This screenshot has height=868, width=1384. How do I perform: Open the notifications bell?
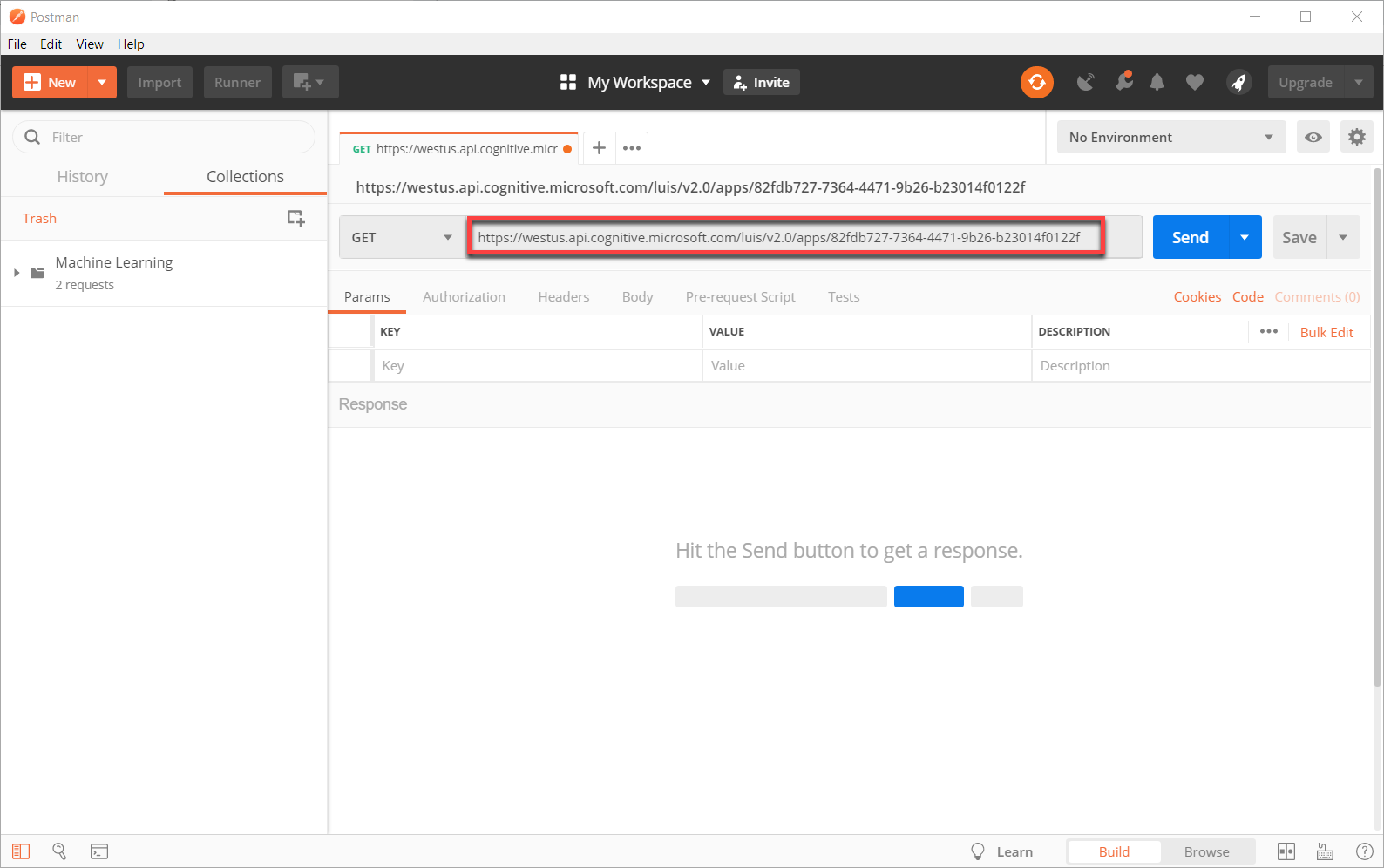tap(1157, 82)
